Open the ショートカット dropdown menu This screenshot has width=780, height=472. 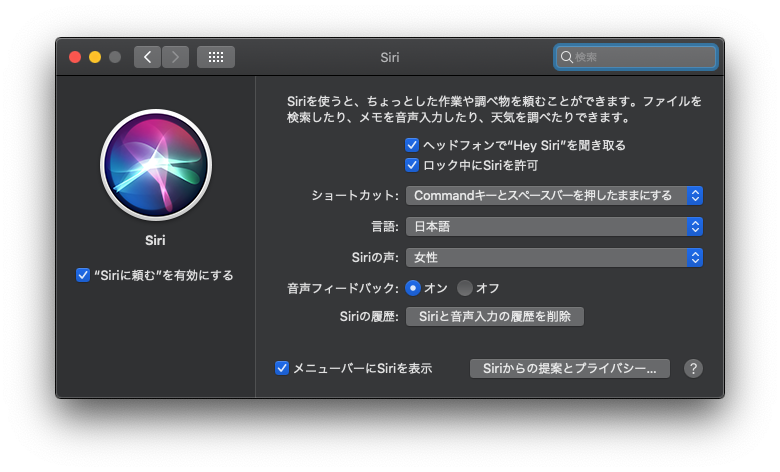click(554, 195)
